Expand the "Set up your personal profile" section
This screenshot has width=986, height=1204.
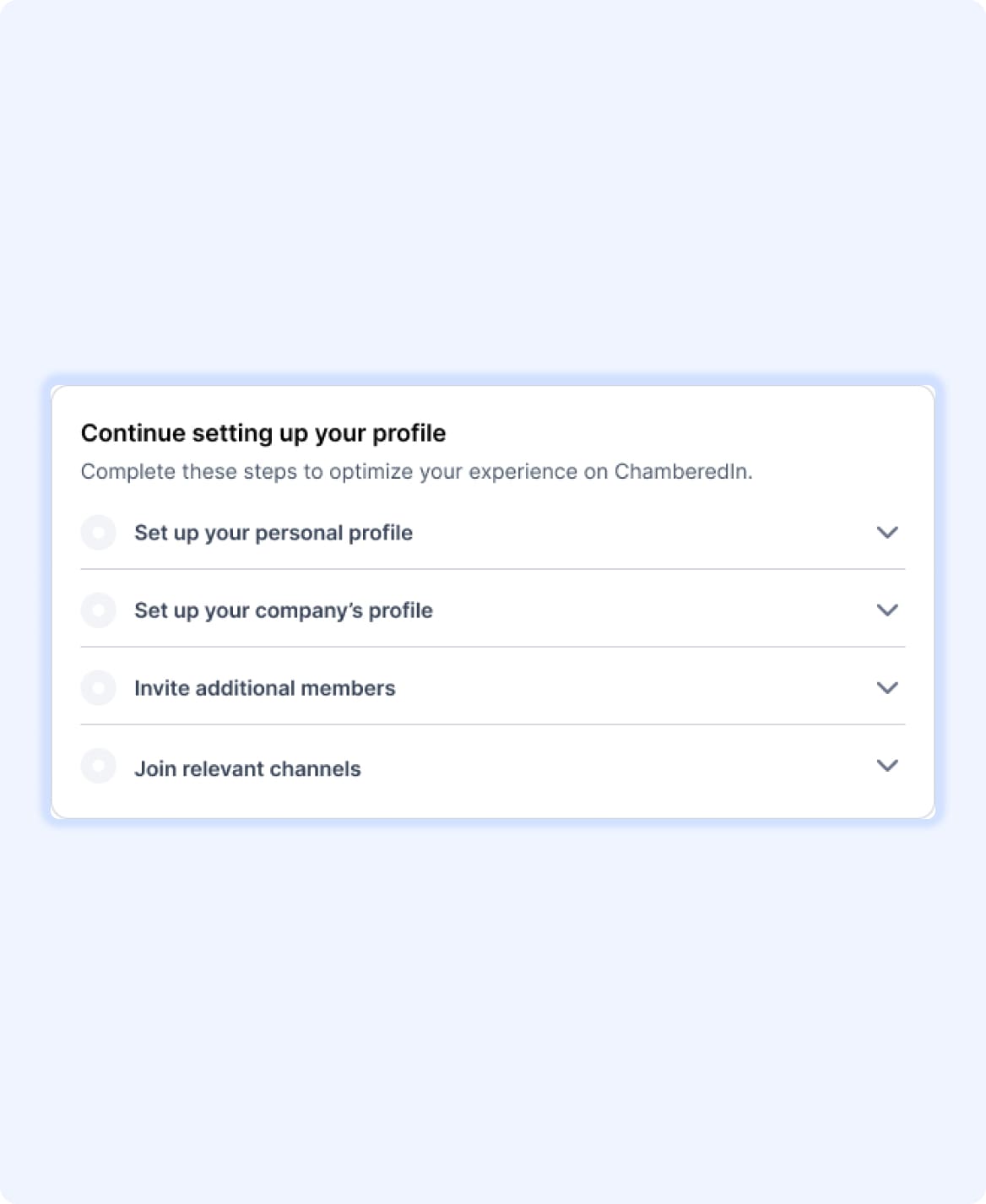point(887,532)
